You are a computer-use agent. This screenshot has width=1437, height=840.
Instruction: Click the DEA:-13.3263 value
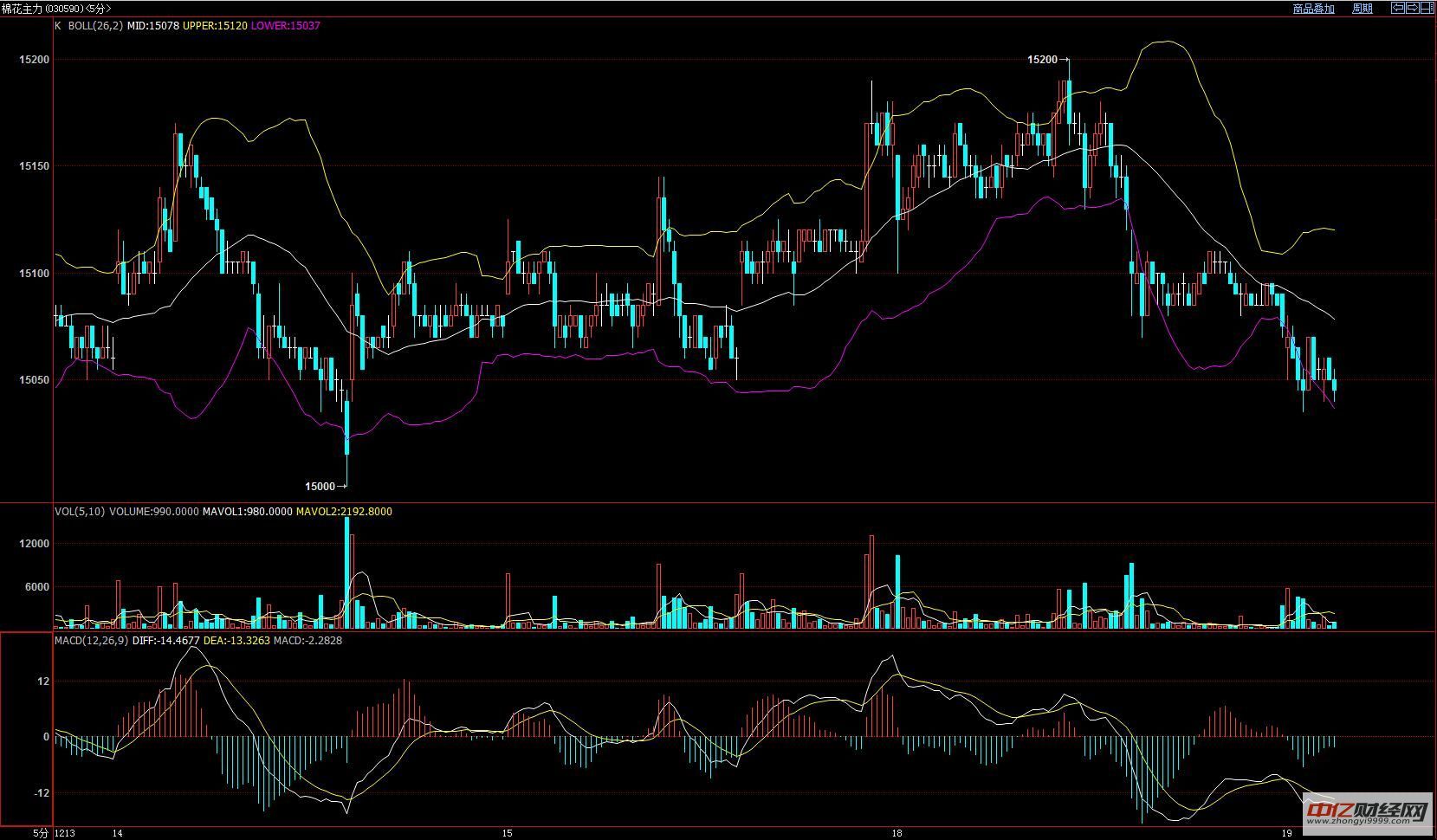[x=236, y=641]
